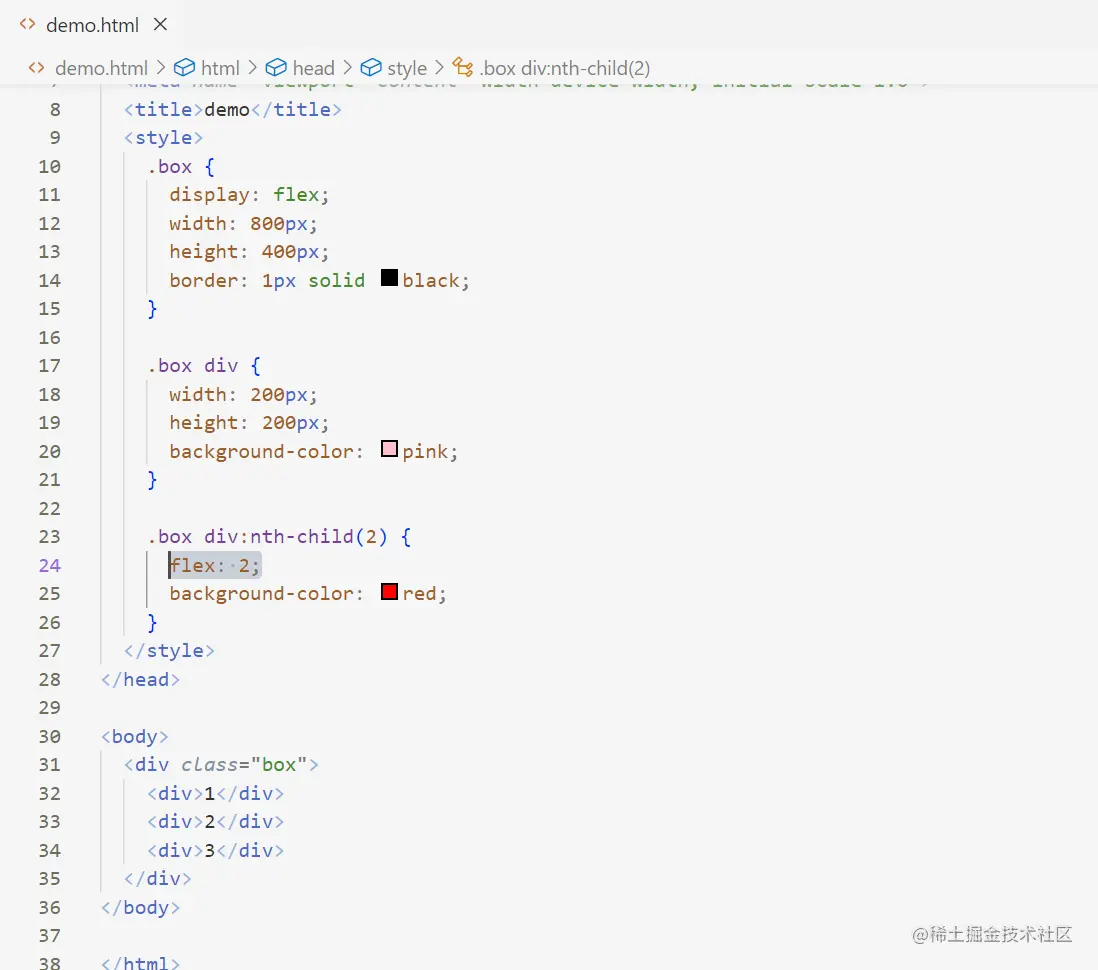
Task: Click the closing </body> tag
Action: (x=141, y=908)
